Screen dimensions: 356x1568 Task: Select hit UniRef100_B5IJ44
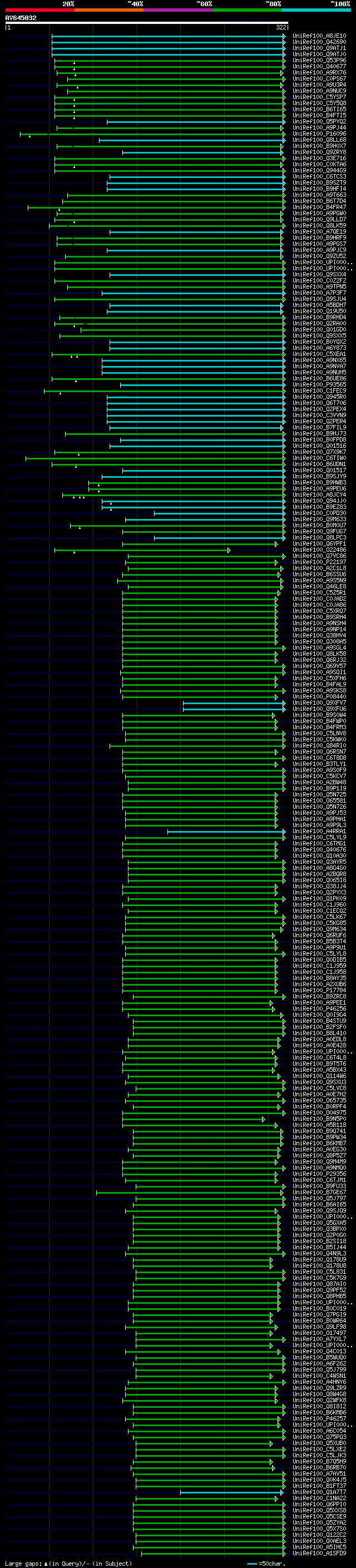click(x=319, y=1247)
